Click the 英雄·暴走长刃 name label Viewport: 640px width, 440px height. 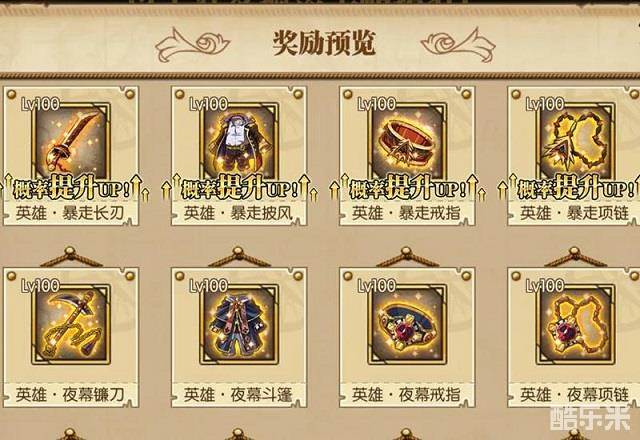[x=70, y=213]
